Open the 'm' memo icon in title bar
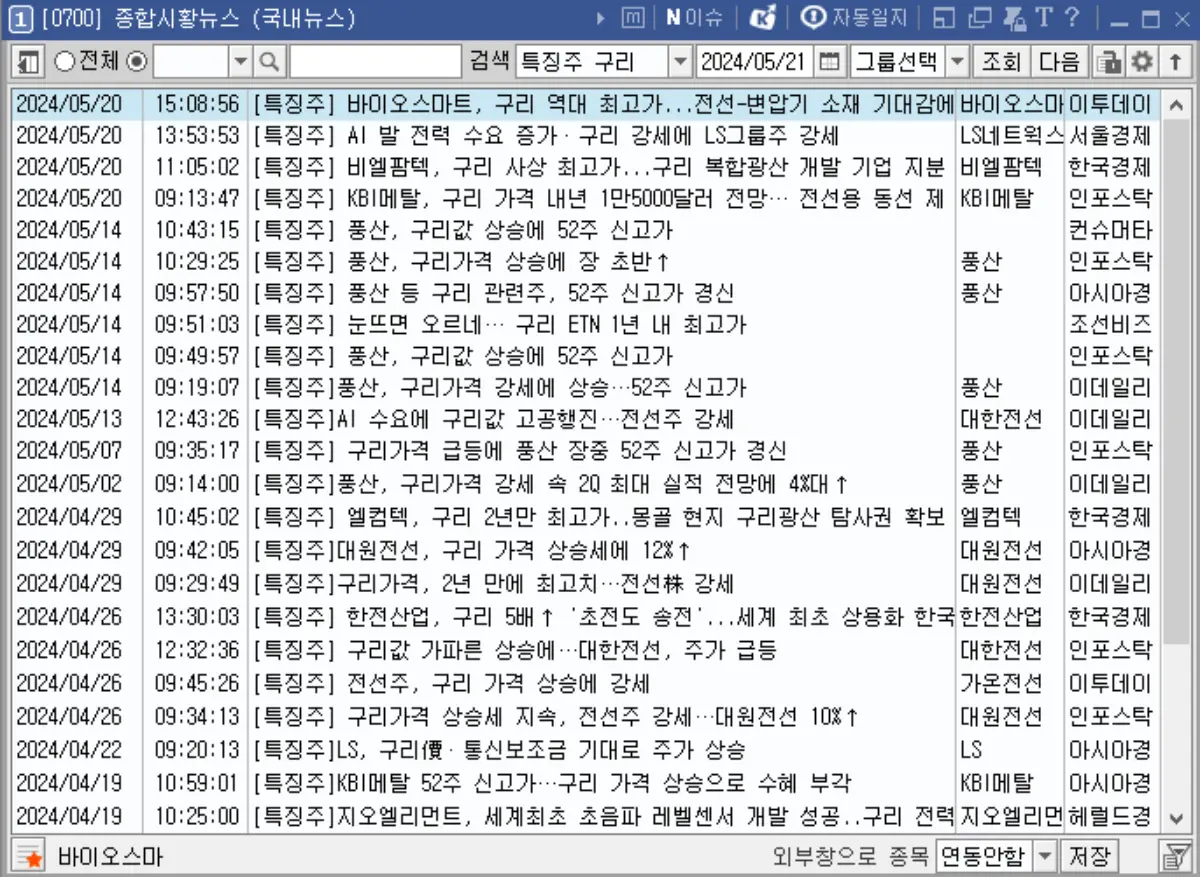Screen dimensions: 1200x877 click(x=633, y=18)
